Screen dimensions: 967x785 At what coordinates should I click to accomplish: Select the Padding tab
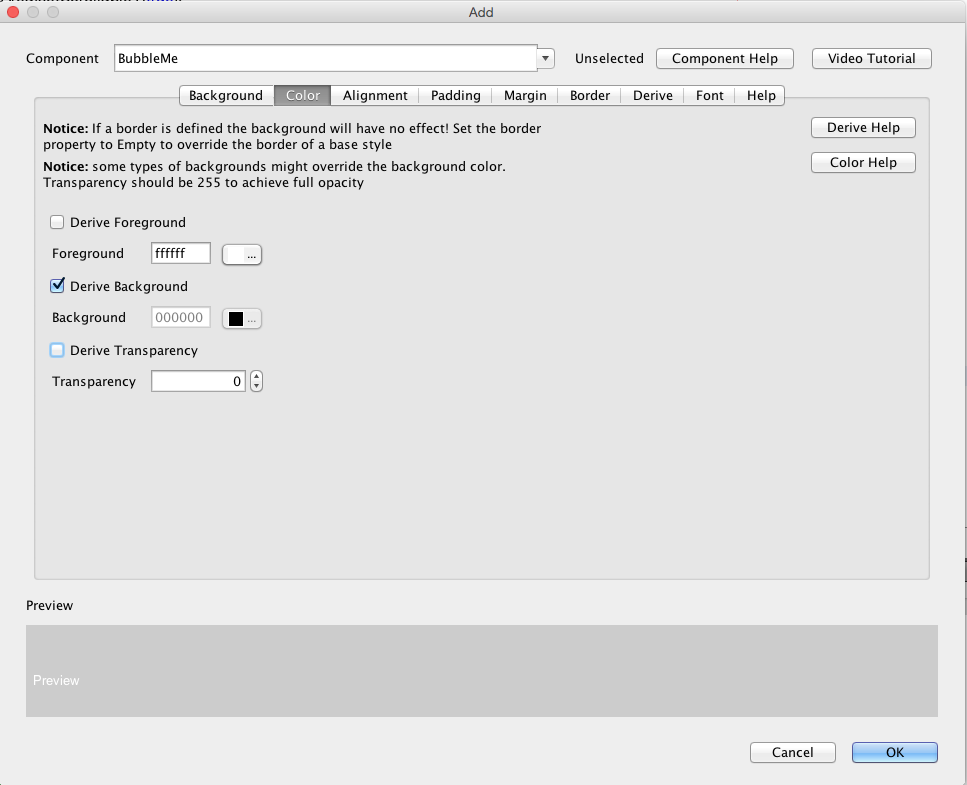tap(455, 95)
